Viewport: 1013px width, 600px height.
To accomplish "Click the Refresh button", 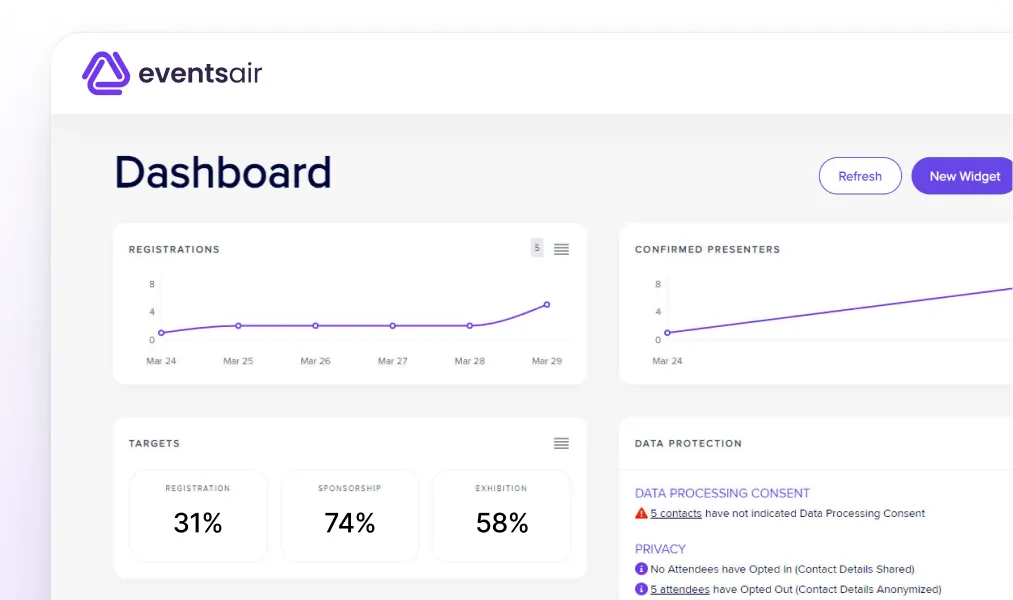I will (860, 176).
